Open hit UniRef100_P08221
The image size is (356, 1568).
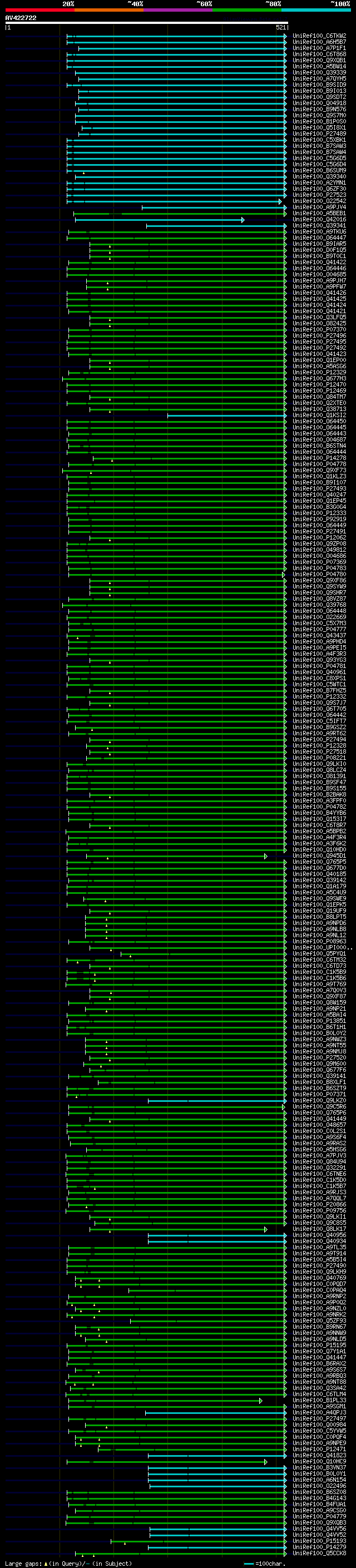point(319,758)
